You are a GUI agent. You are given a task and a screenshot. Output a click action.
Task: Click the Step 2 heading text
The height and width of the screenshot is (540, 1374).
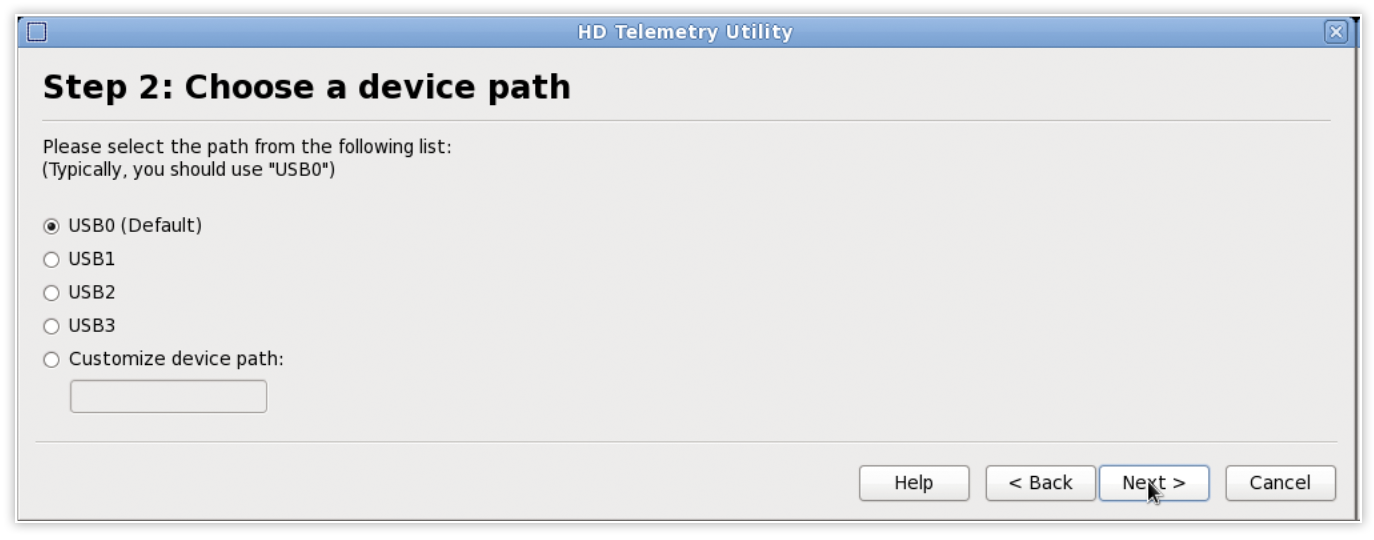[306, 88]
